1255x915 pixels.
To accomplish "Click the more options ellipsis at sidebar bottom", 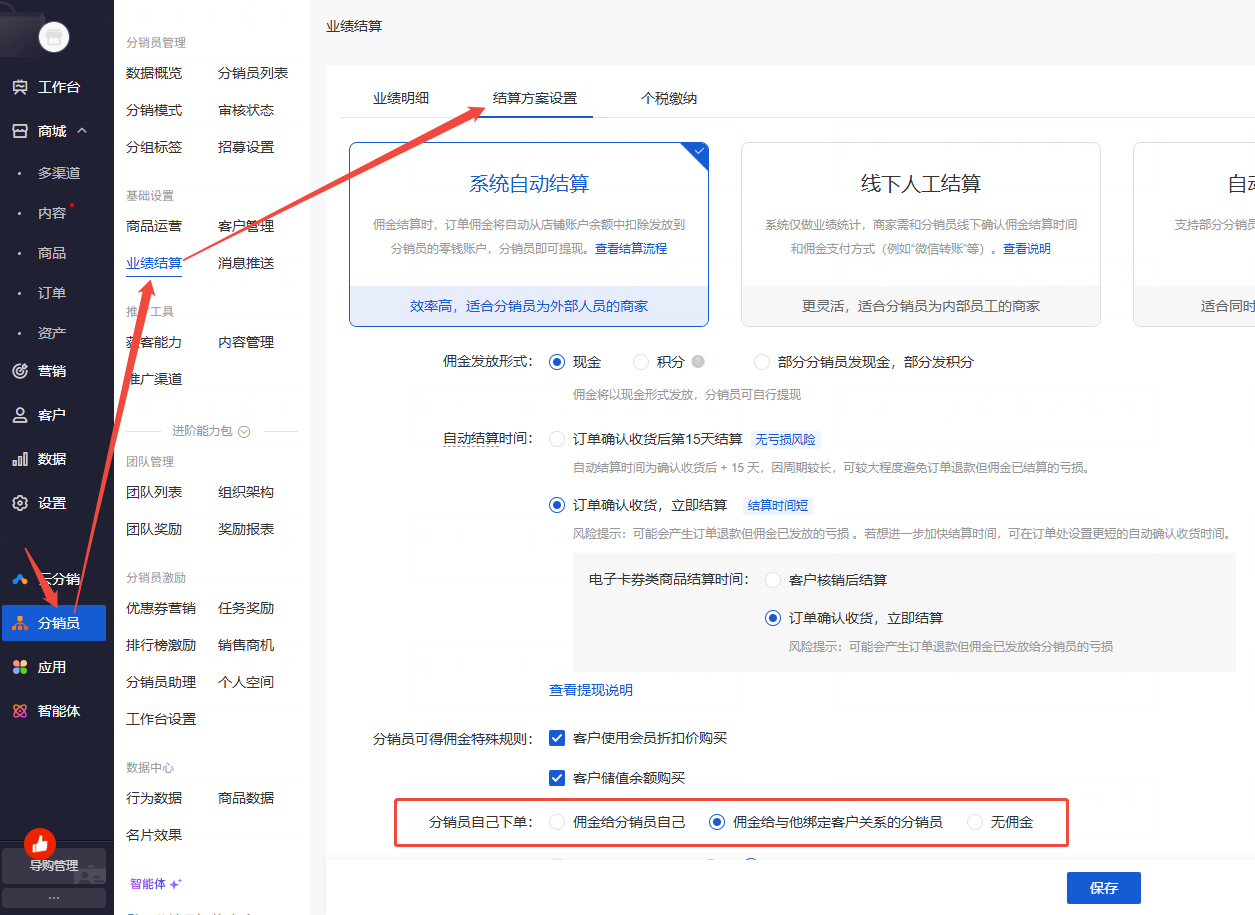I will (x=53, y=898).
